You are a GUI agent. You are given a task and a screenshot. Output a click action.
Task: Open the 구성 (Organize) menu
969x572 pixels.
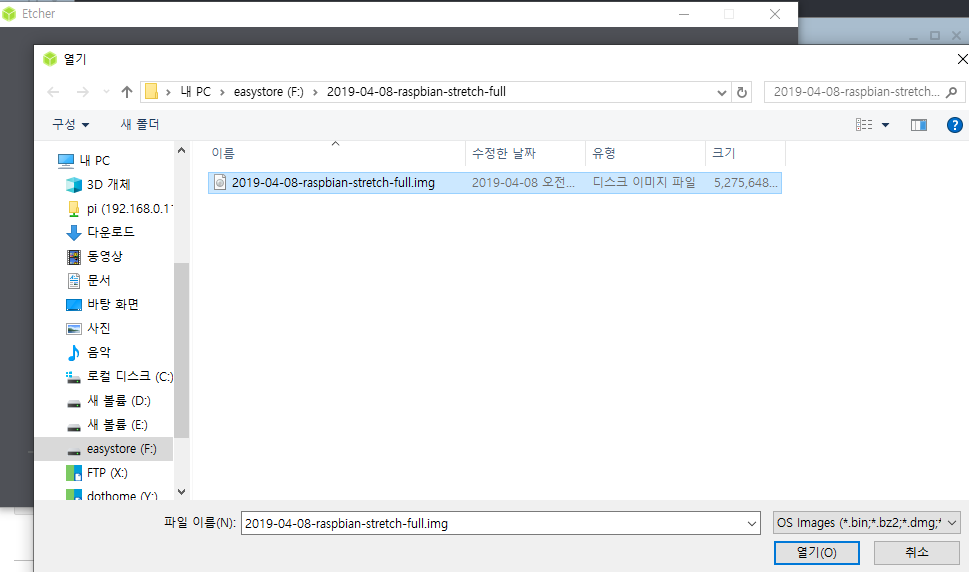(70, 124)
